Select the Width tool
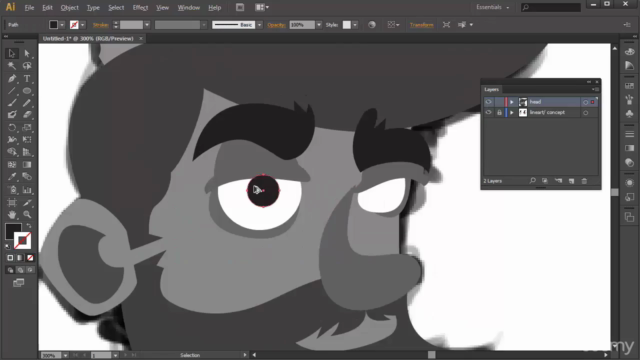The image size is (640, 360). coord(11,140)
